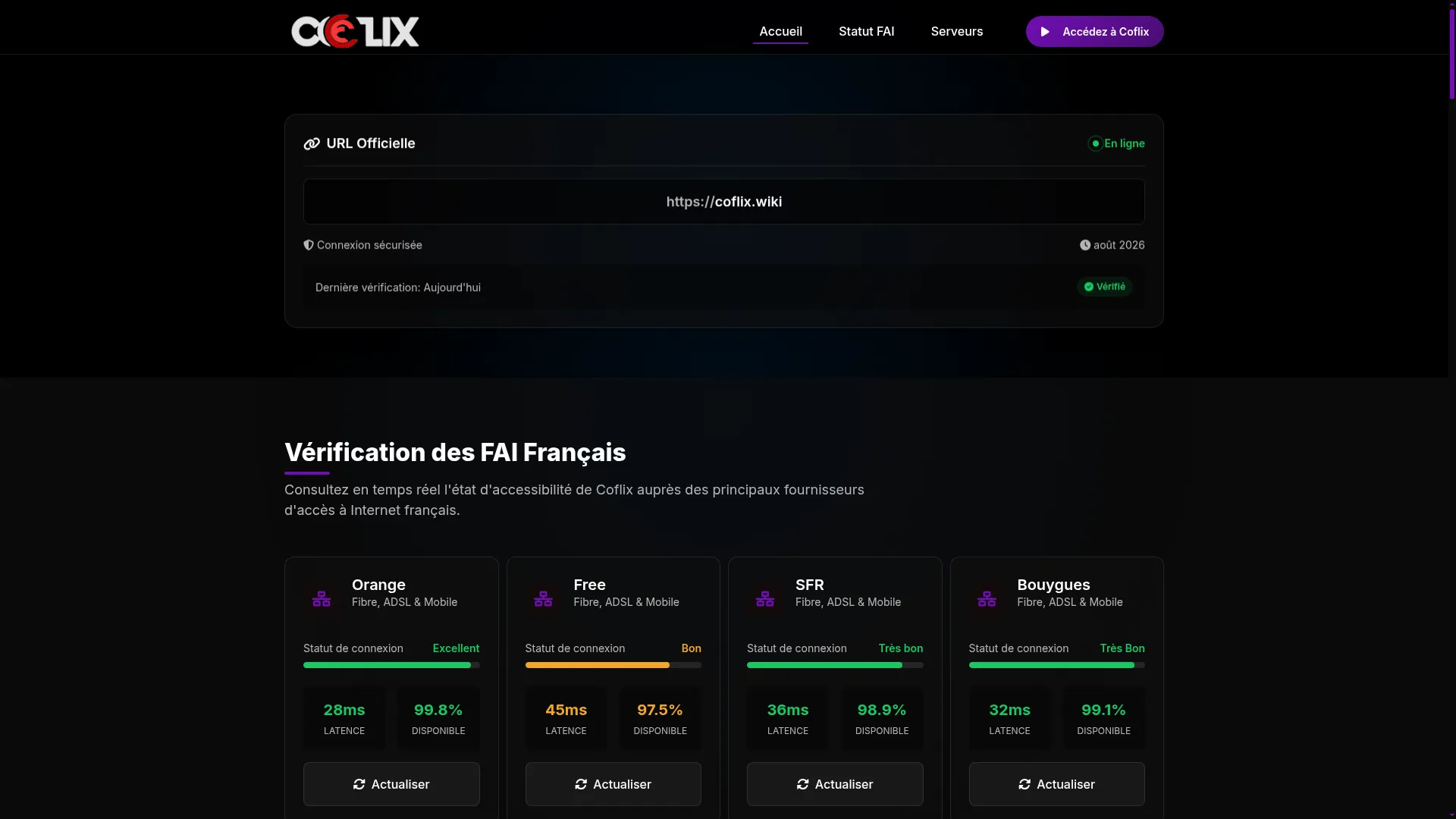Click the Bouygues 32ms latency value
Image resolution: width=1456 pixels, height=819 pixels.
(1009, 710)
